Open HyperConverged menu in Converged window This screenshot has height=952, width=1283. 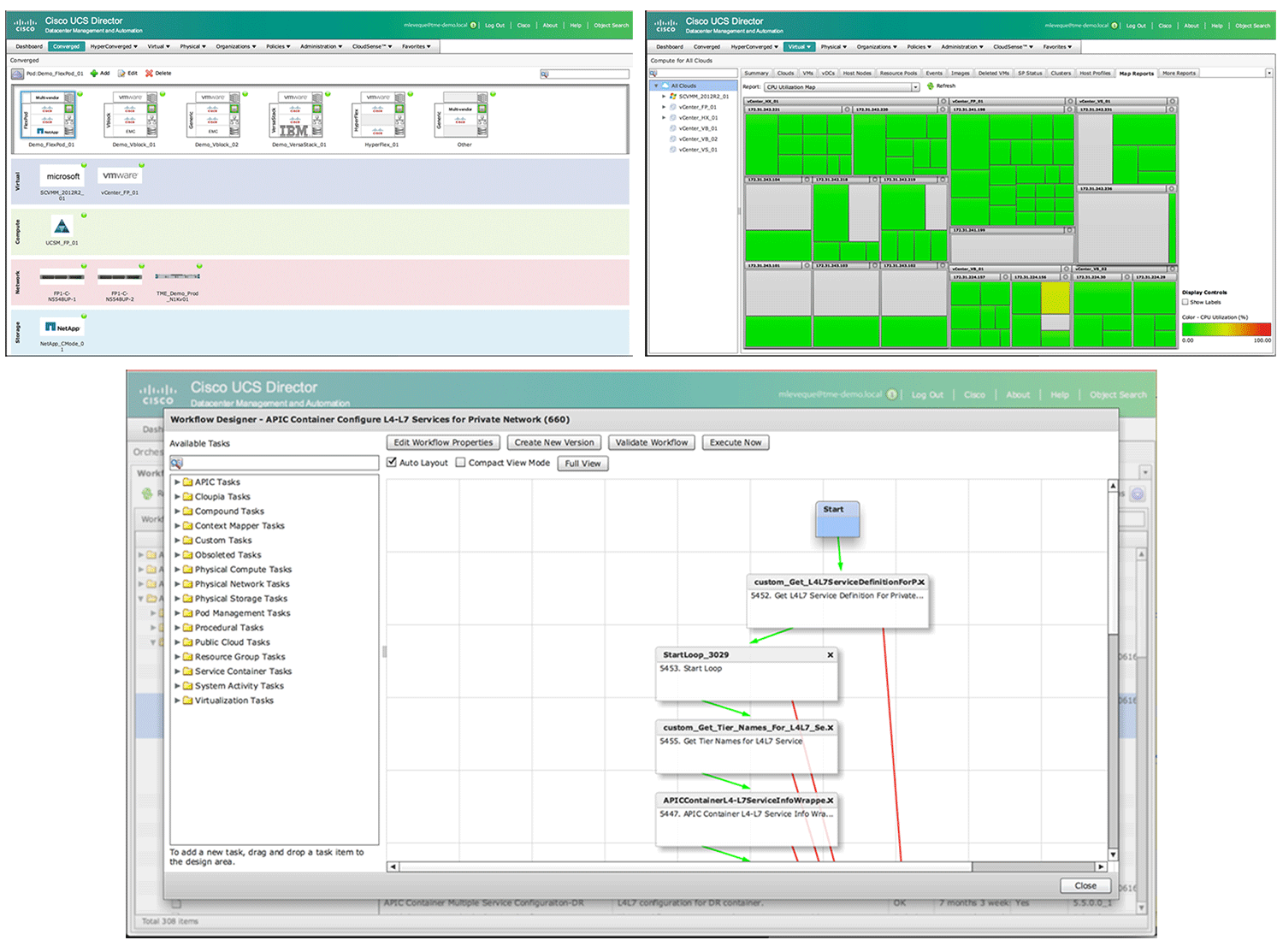pyautogui.click(x=114, y=46)
